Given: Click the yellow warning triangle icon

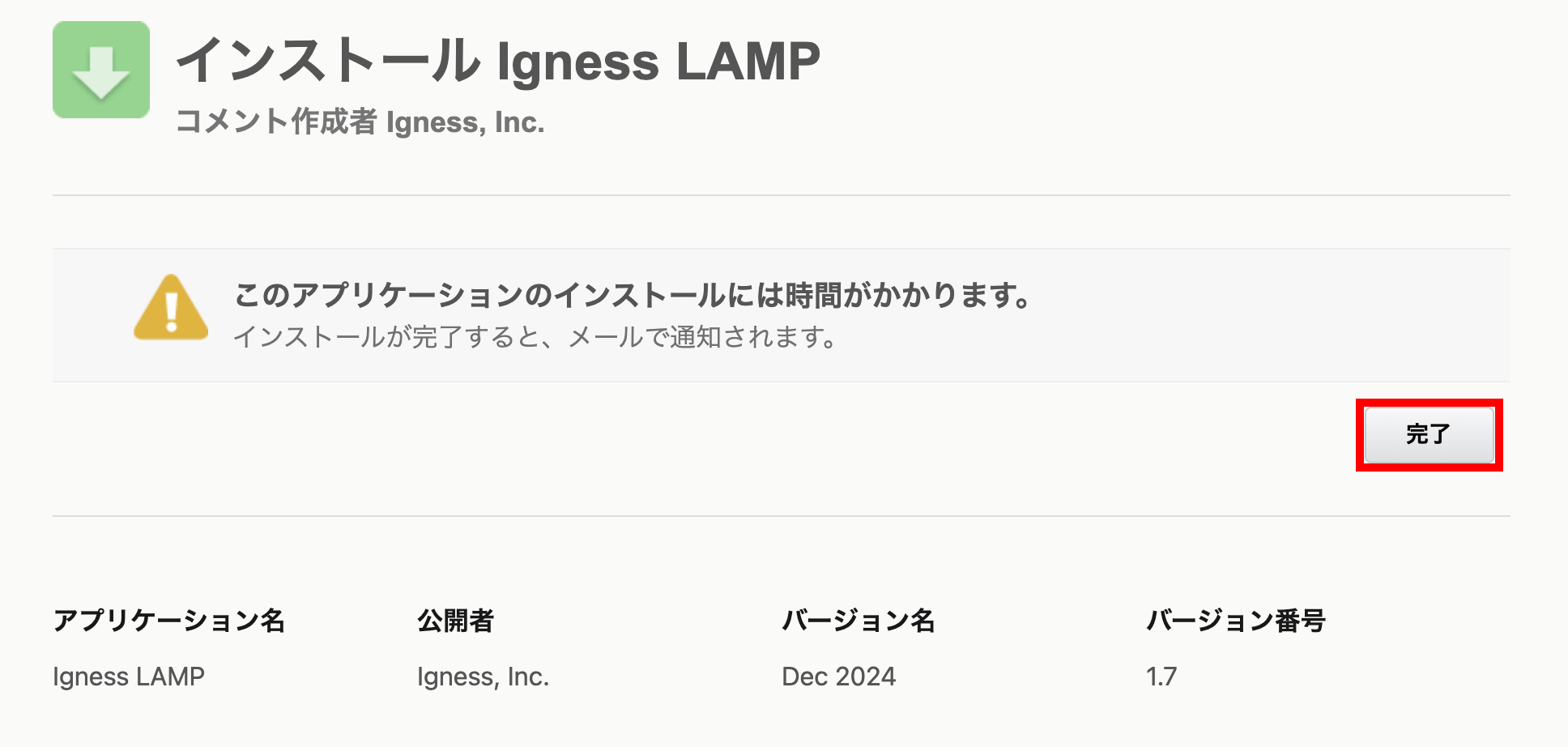Looking at the screenshot, I should point(171,308).
